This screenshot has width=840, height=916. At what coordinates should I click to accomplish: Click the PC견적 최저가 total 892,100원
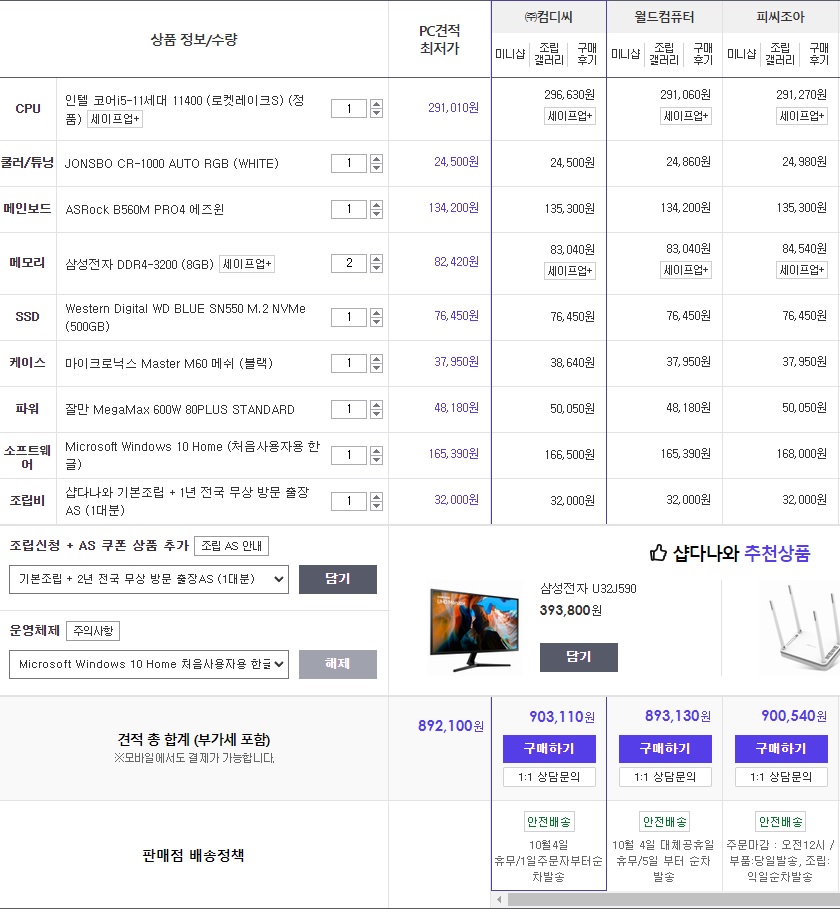(x=450, y=726)
